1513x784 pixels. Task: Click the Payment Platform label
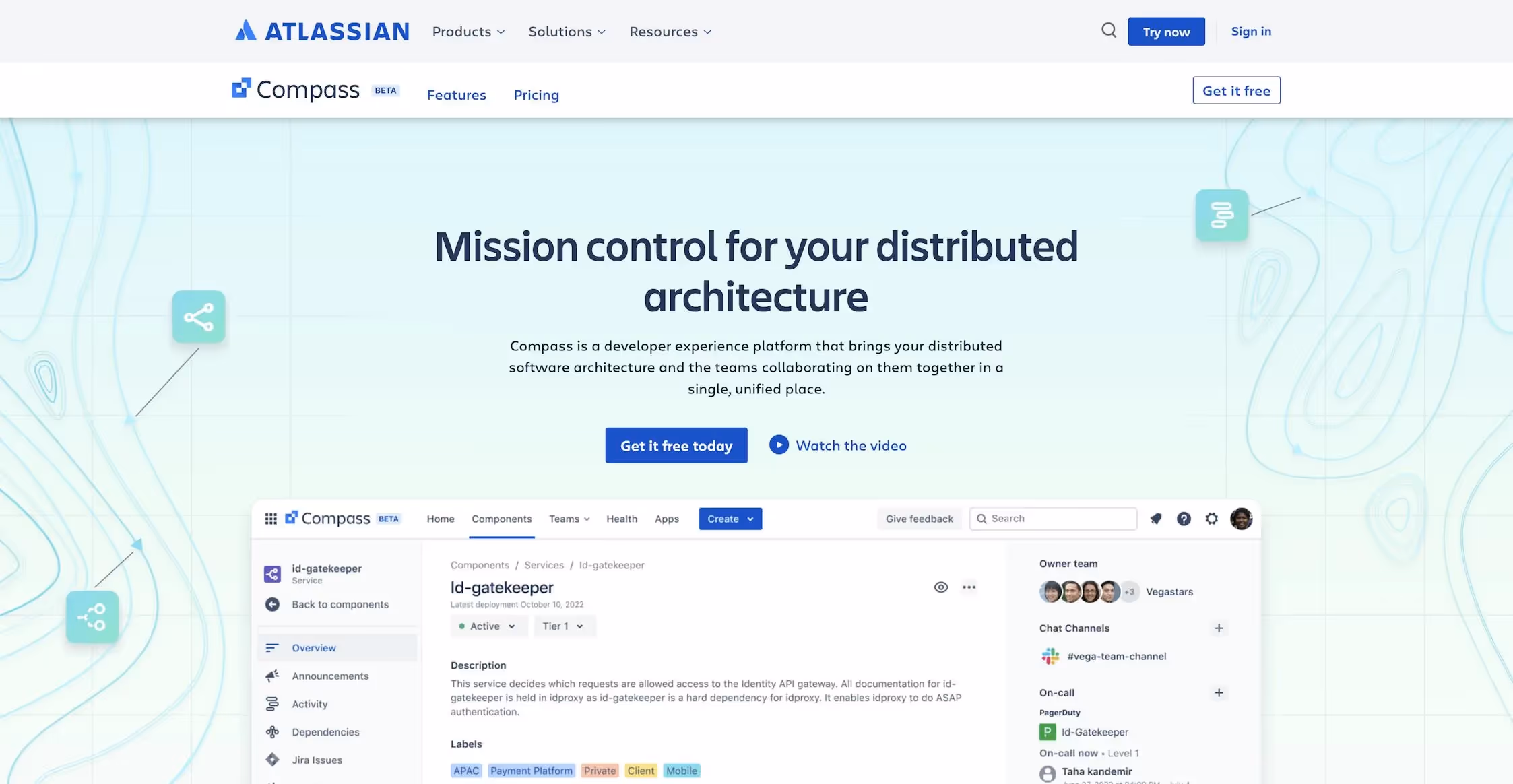pyautogui.click(x=532, y=771)
